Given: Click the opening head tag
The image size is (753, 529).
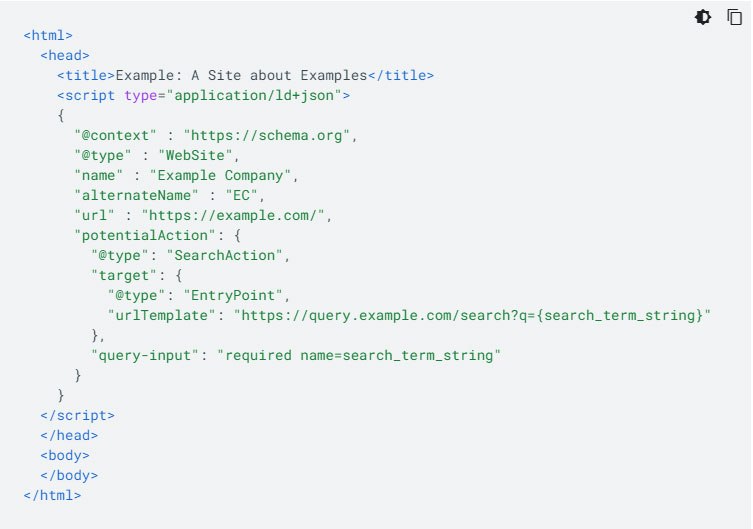Looking at the screenshot, I should [x=65, y=56].
